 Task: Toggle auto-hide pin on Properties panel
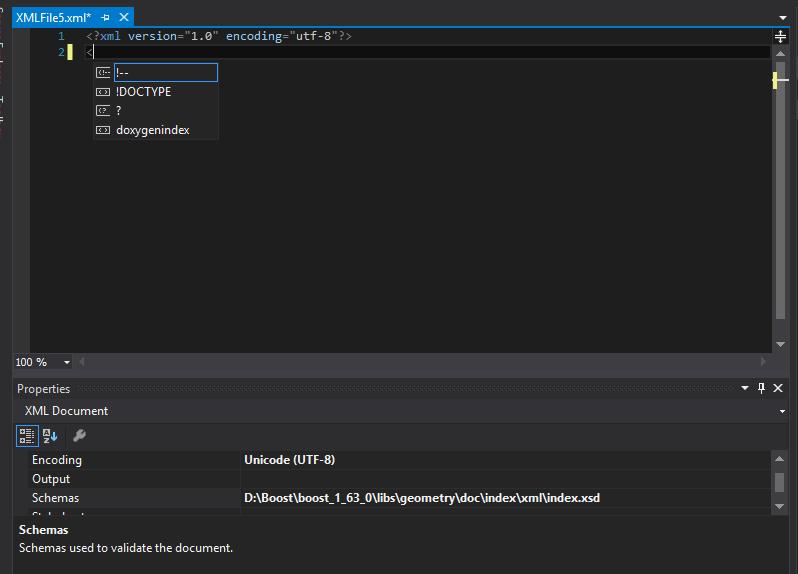point(762,388)
